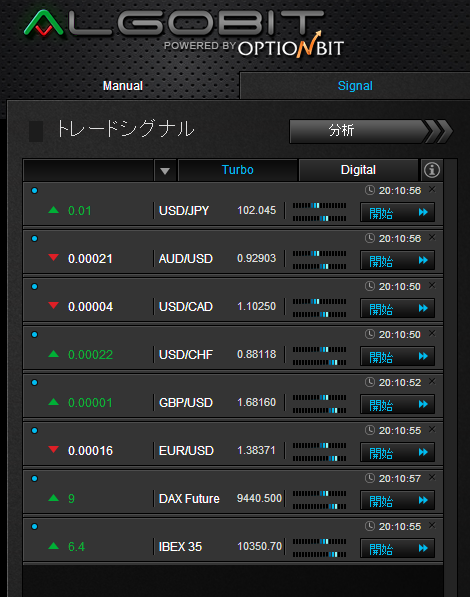
Task: Switch to the Manual tab
Action: coord(123,86)
